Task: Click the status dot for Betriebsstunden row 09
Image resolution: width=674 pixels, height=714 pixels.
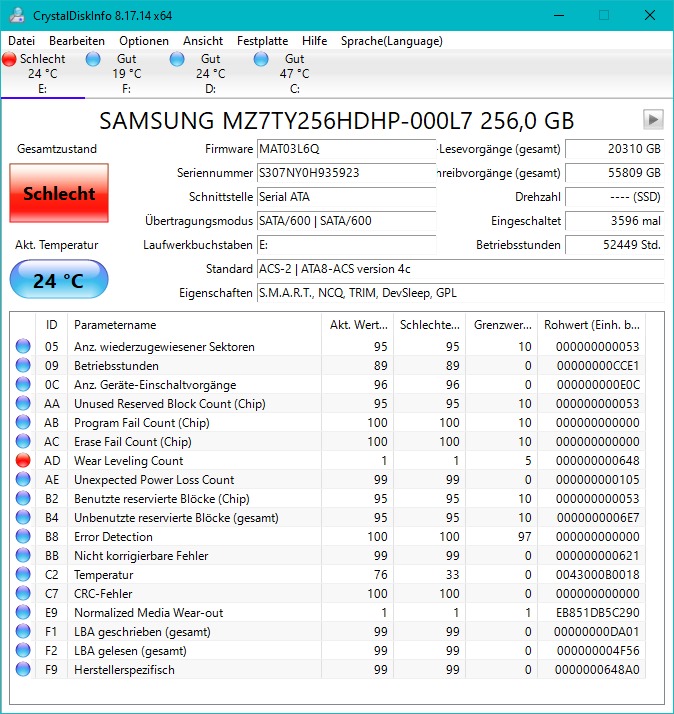Action: (x=23, y=365)
